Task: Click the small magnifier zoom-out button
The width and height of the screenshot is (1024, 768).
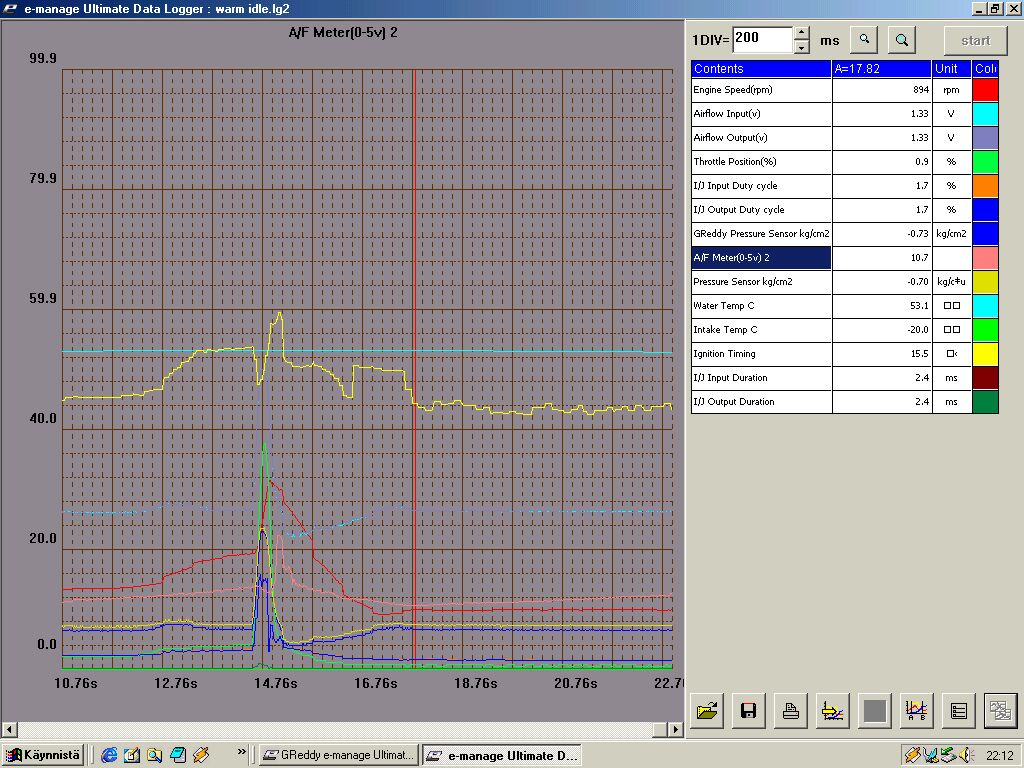Action: 864,40
